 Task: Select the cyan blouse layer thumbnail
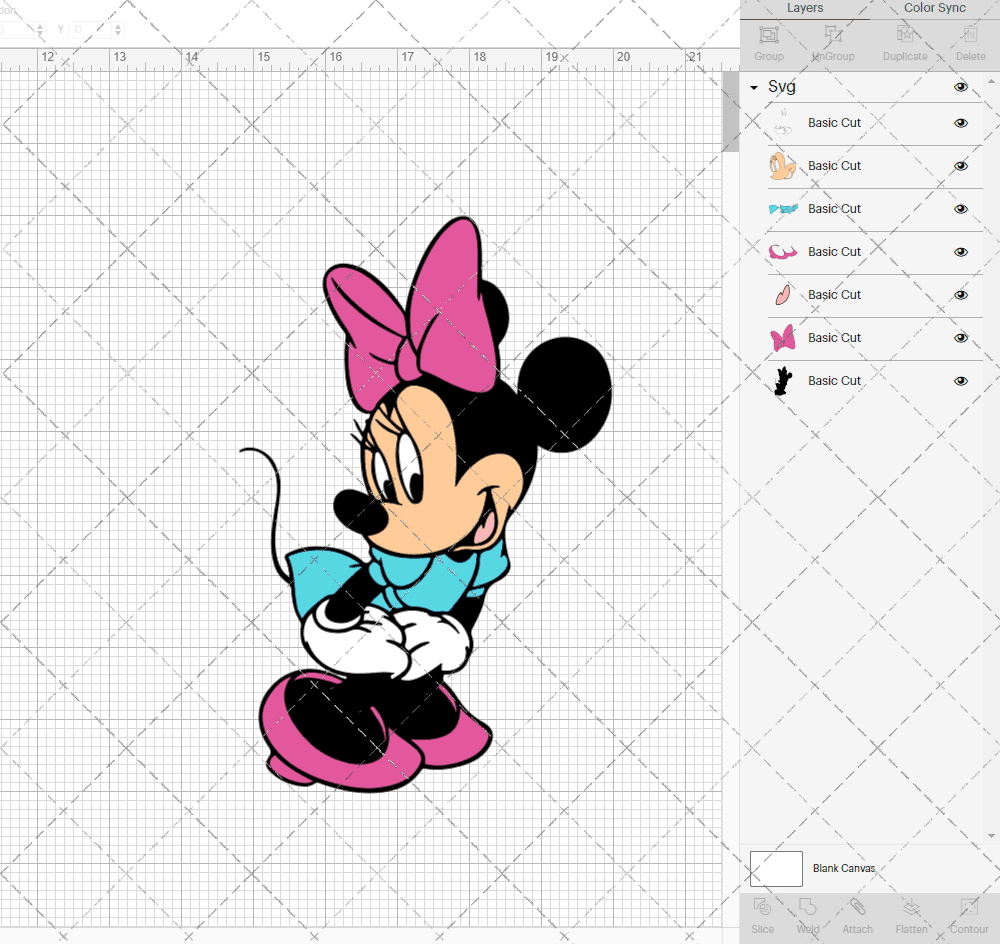(x=783, y=209)
